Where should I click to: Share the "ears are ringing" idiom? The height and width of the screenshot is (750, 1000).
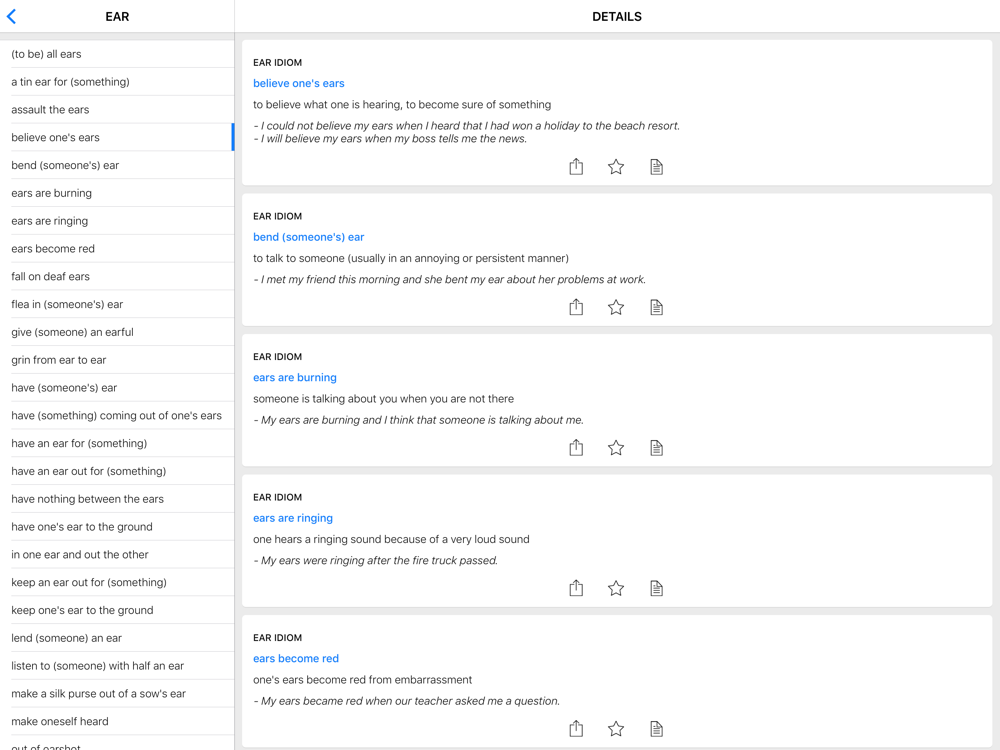point(576,588)
